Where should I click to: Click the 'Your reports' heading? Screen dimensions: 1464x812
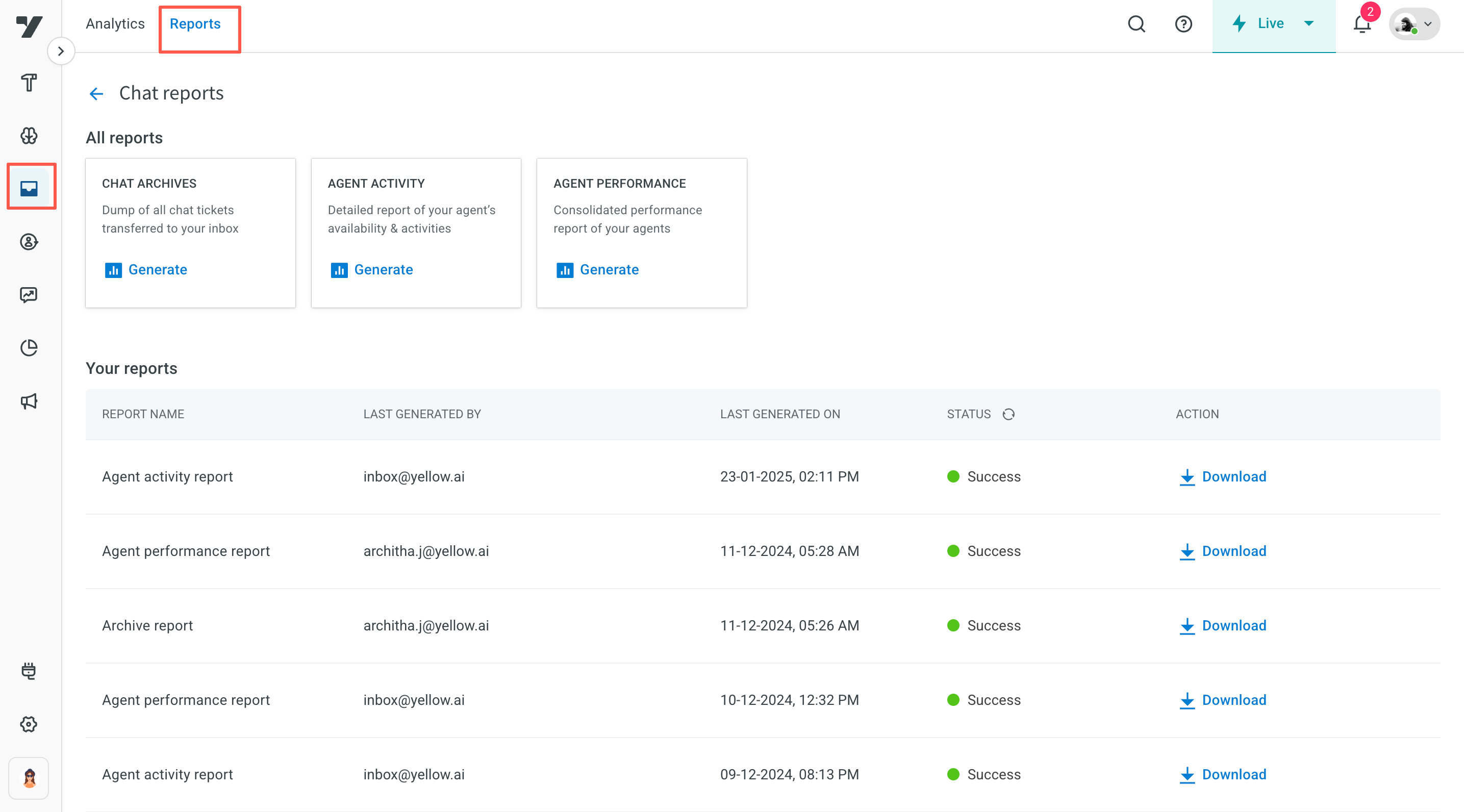pos(131,368)
